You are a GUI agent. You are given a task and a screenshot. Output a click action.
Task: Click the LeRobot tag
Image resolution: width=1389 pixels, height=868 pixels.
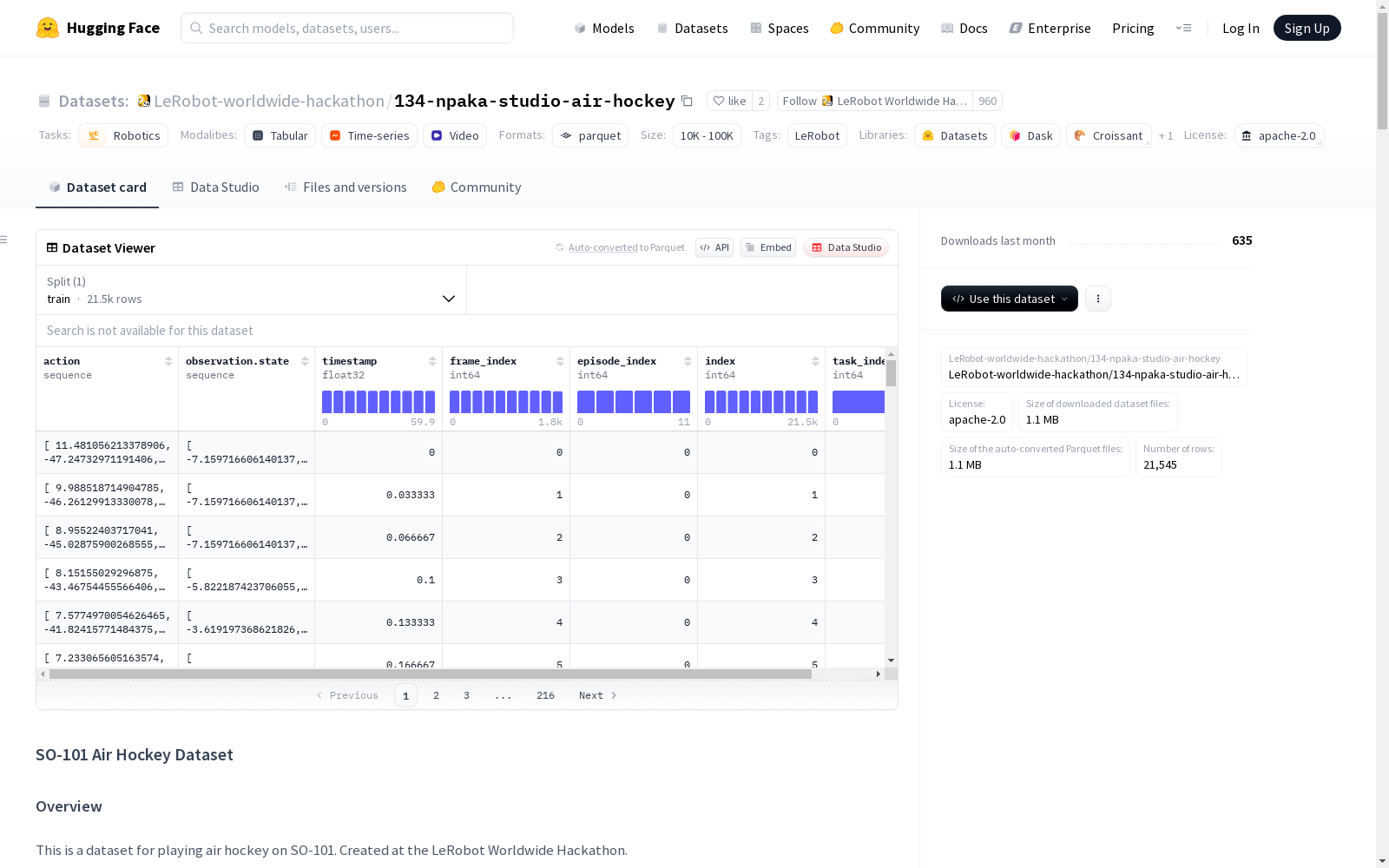coord(817,135)
